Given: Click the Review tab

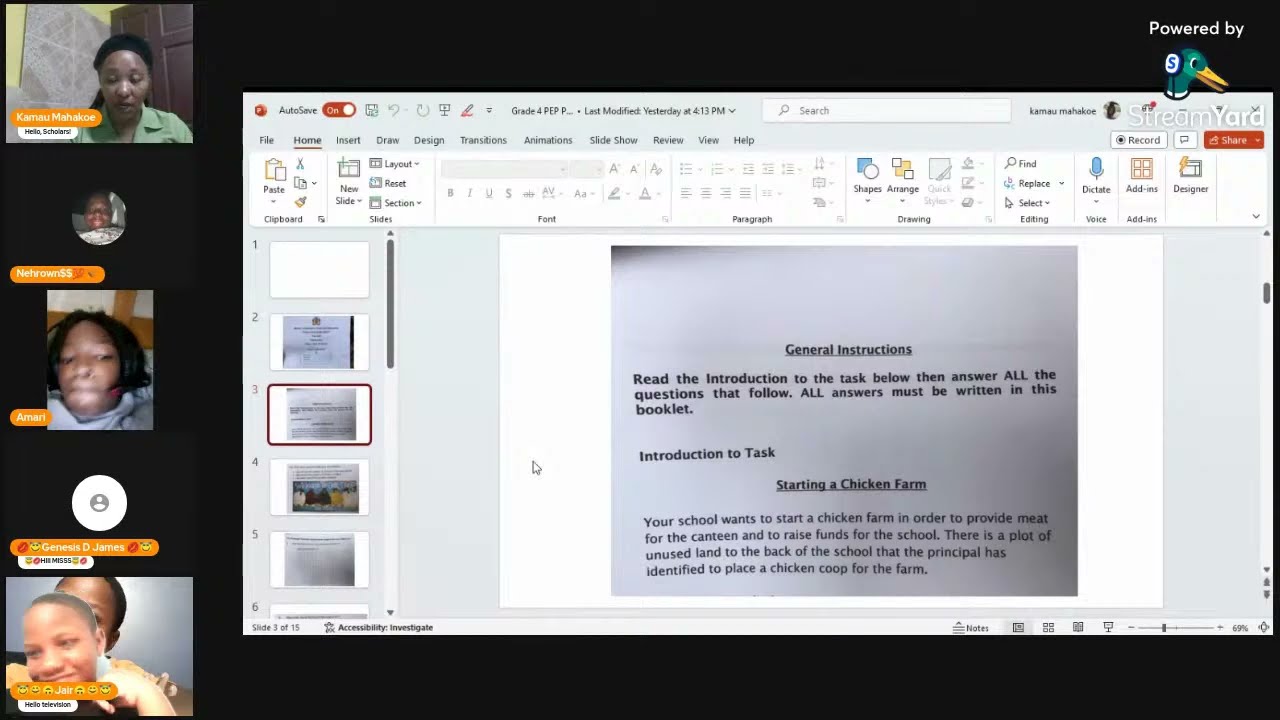Looking at the screenshot, I should [x=668, y=140].
